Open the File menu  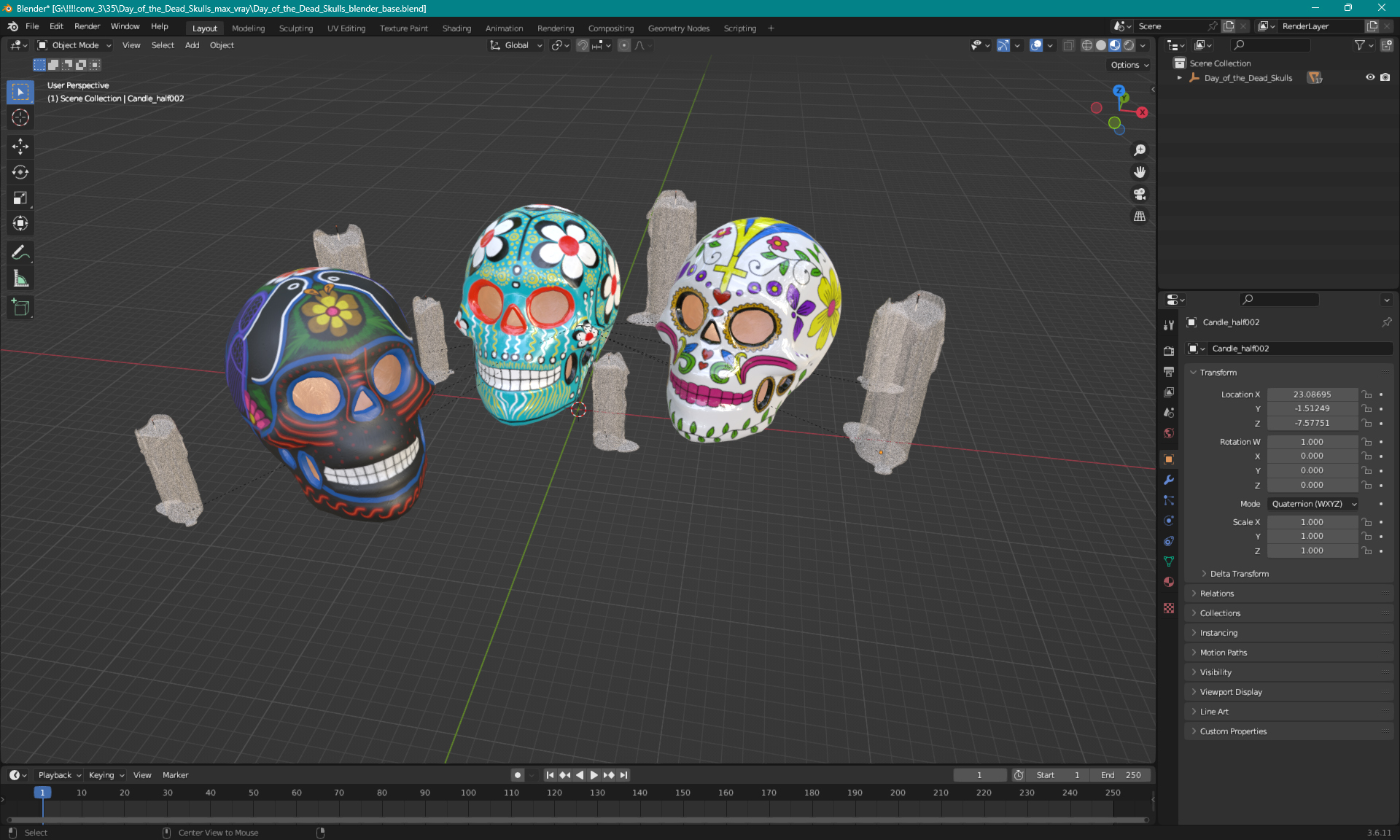pos(32,26)
